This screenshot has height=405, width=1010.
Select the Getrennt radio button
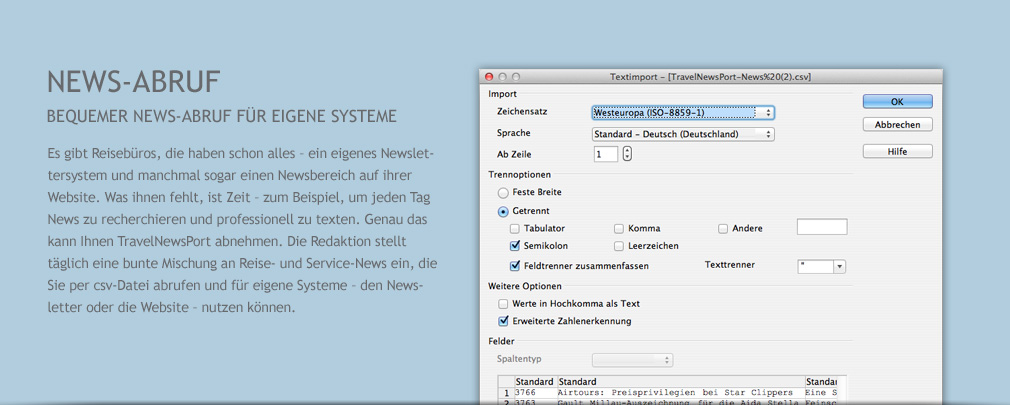click(503, 211)
